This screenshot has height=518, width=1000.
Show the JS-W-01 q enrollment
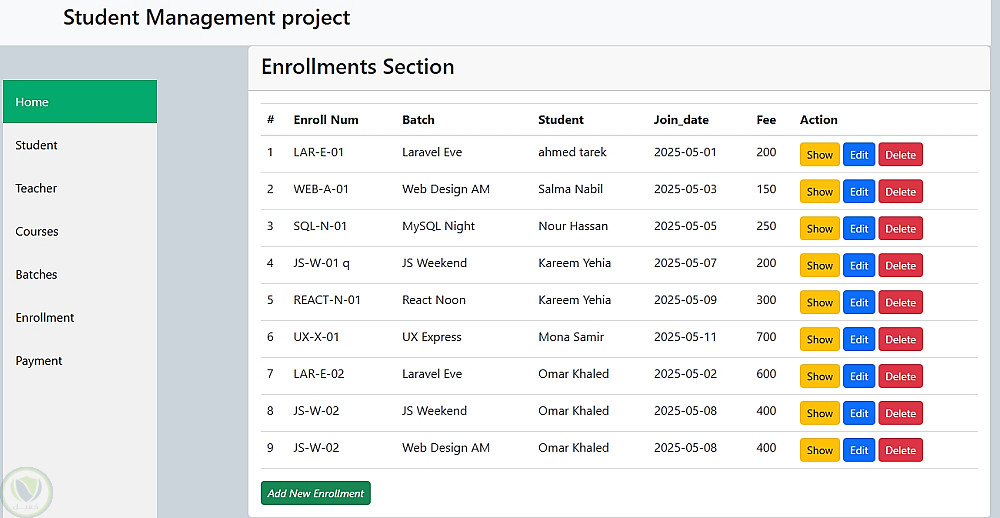point(819,266)
